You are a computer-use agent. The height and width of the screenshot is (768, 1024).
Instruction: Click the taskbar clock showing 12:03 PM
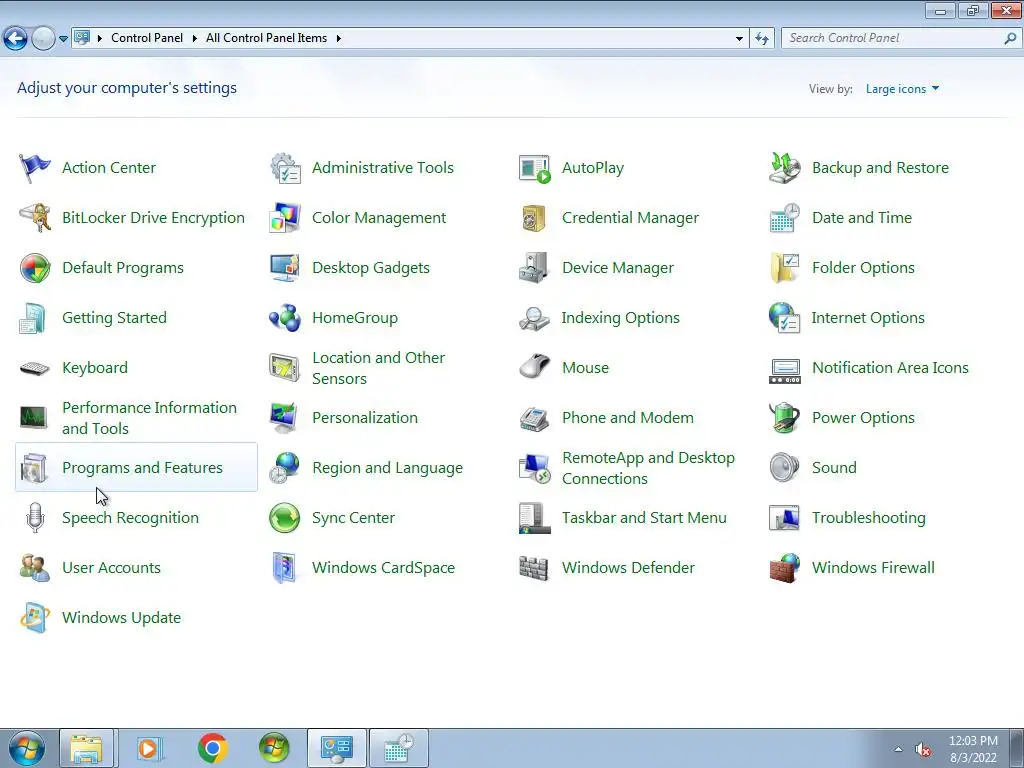tap(973, 749)
